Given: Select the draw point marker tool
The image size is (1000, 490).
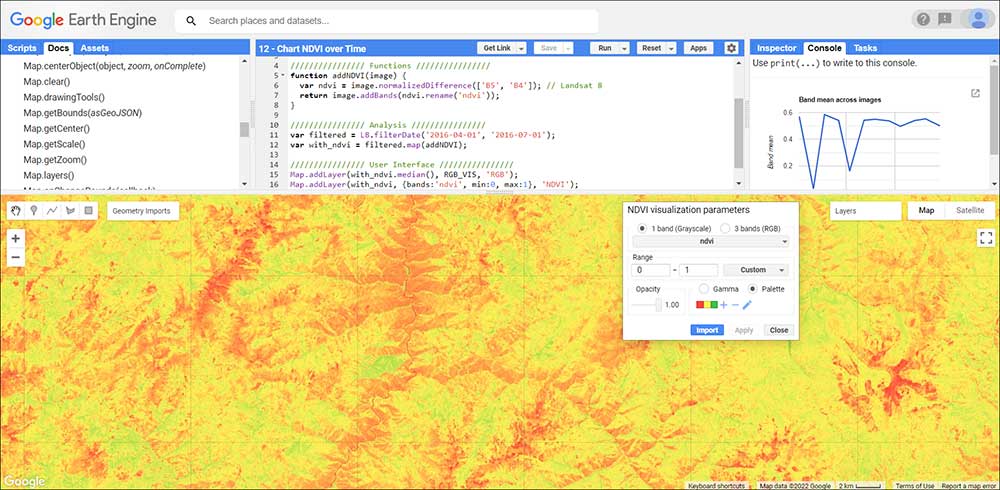Looking at the screenshot, I should tap(34, 211).
